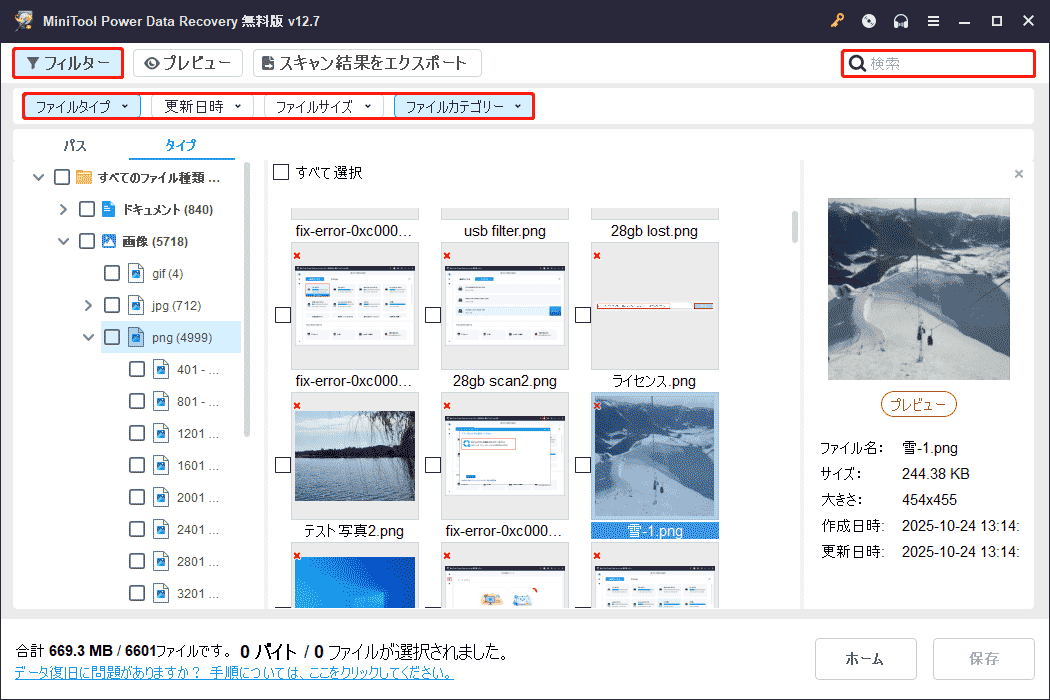
Task: Click the key icon for license registration
Action: (837, 20)
